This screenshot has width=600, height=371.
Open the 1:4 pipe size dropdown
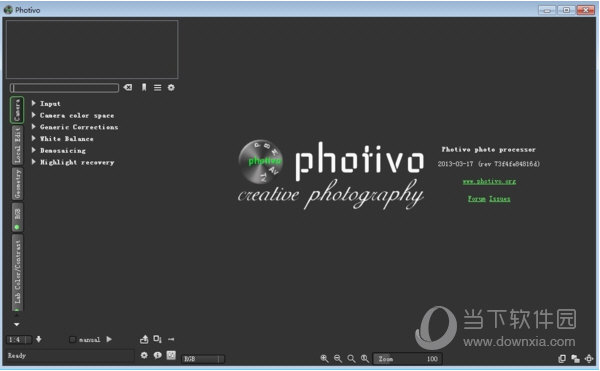[19, 339]
